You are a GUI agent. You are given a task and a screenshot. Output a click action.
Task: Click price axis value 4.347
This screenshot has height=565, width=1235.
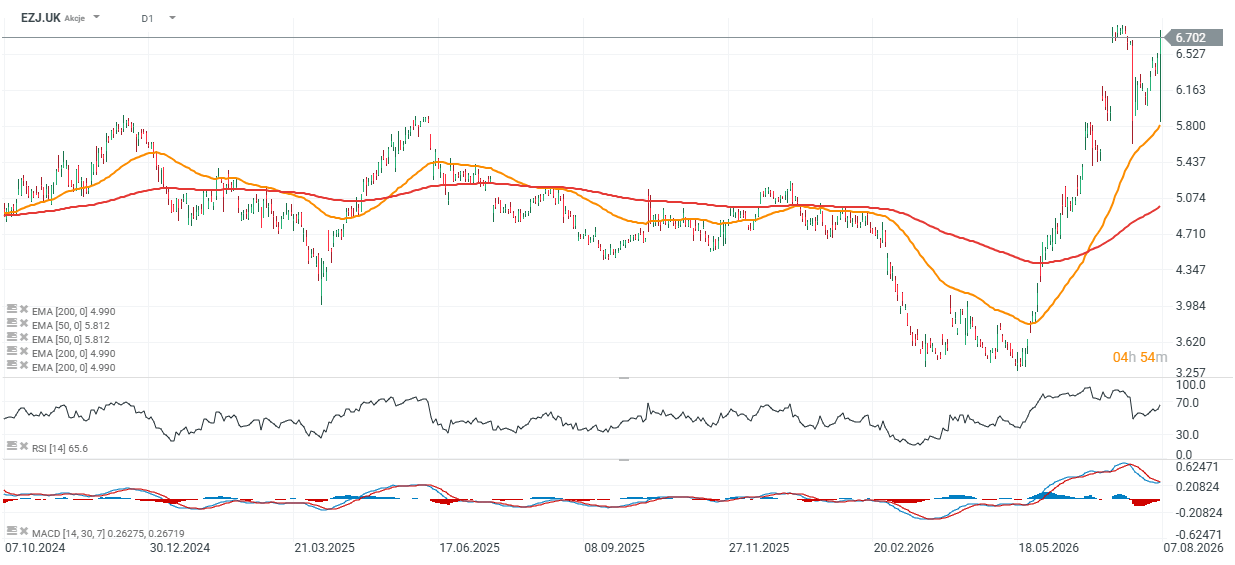1189,270
